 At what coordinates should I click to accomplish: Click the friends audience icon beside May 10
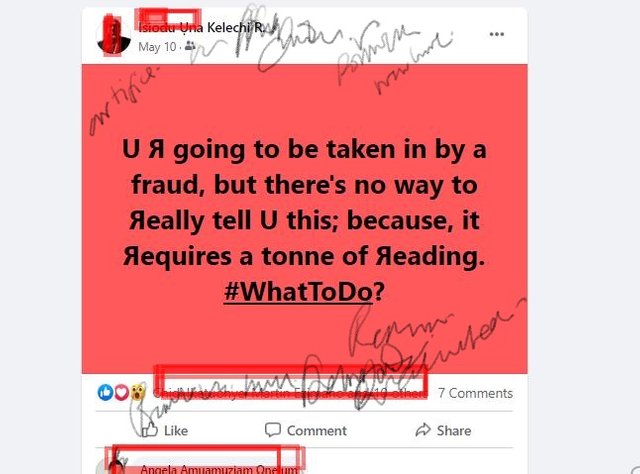tap(190, 46)
